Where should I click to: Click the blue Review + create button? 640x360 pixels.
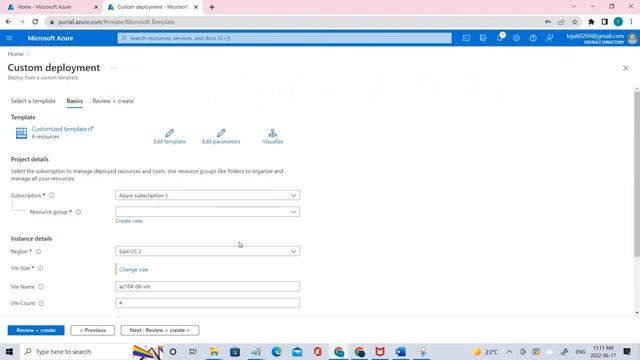[x=36, y=330]
